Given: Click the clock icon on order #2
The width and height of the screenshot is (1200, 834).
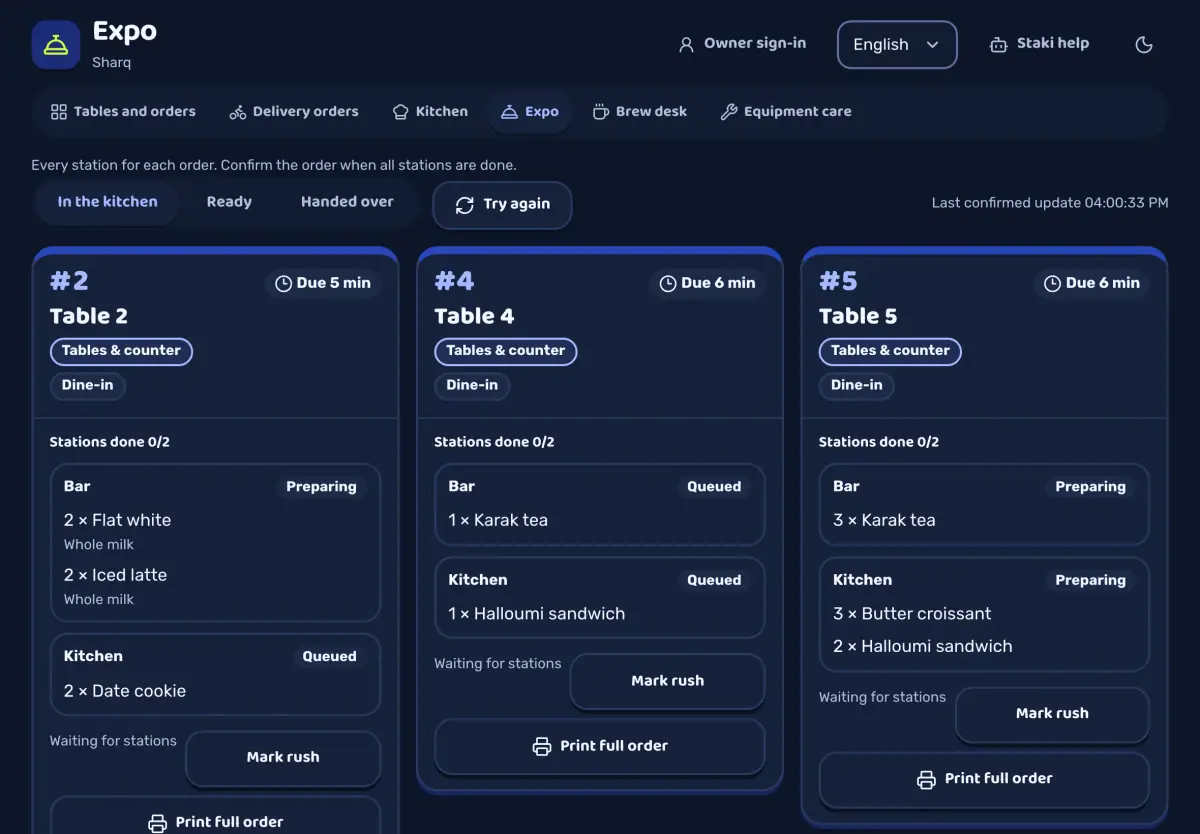Looking at the screenshot, I should pyautogui.click(x=284, y=284).
